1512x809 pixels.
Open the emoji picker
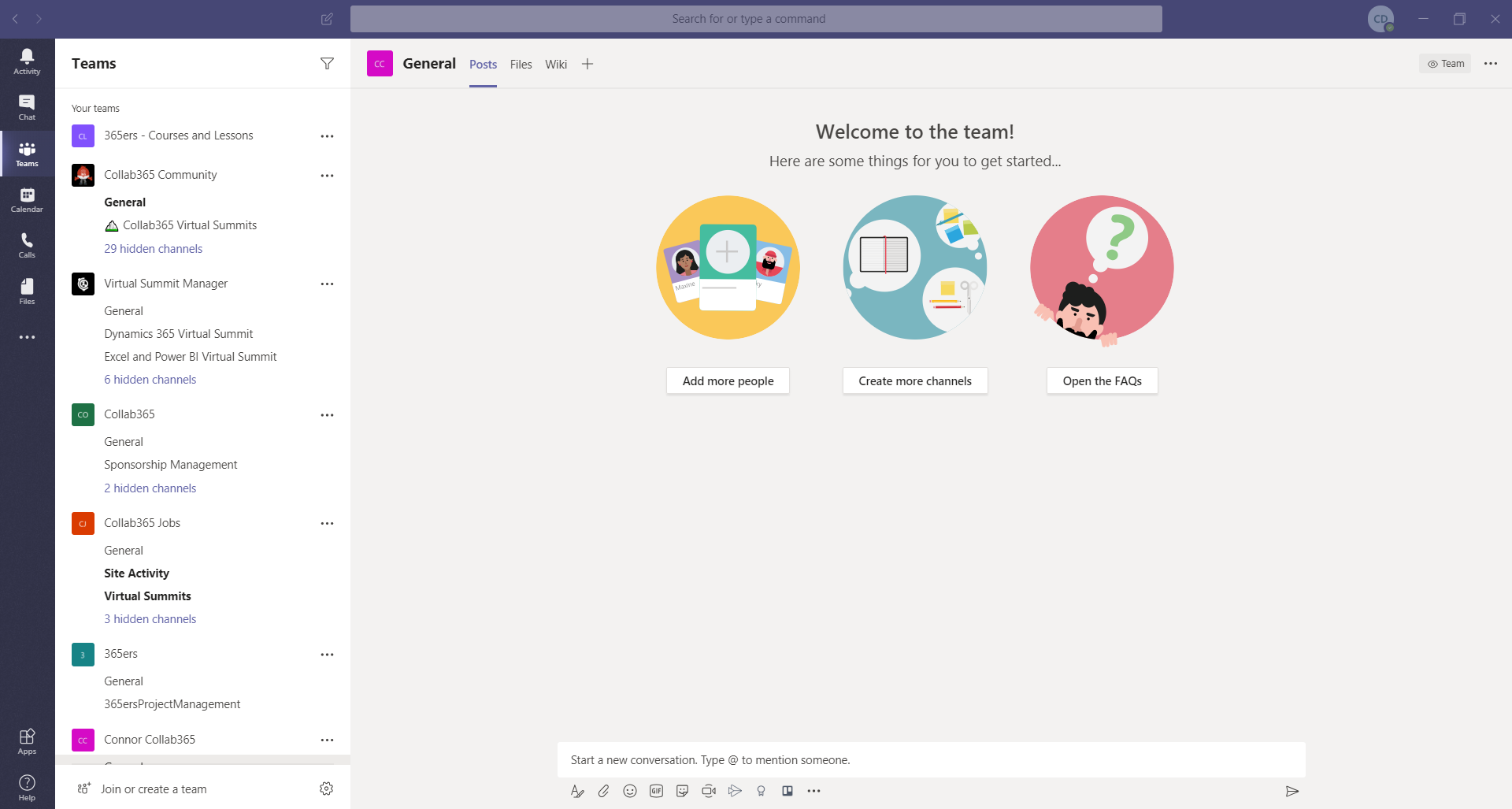630,791
